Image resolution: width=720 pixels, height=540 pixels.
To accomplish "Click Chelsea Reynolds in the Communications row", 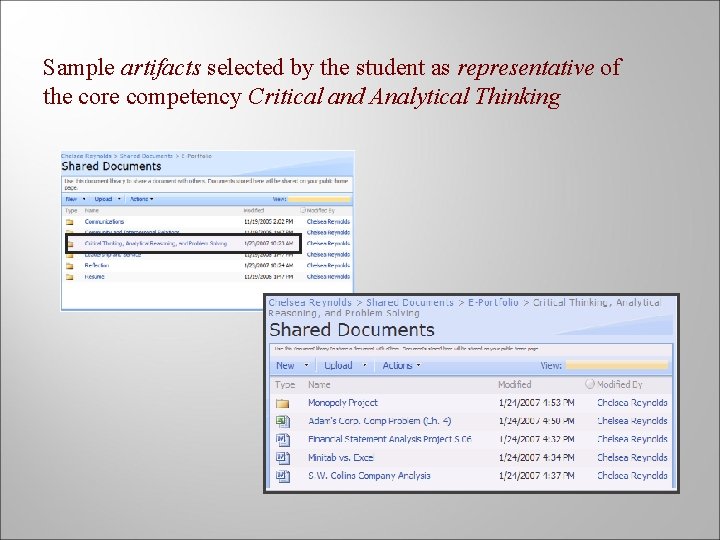I will point(328,221).
